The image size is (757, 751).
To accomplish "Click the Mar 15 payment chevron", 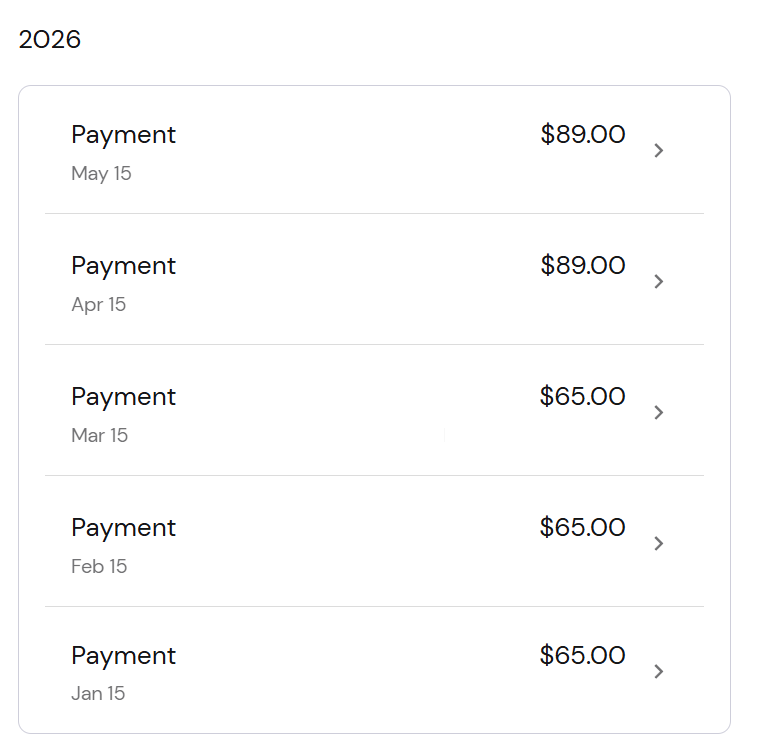I will pos(659,412).
